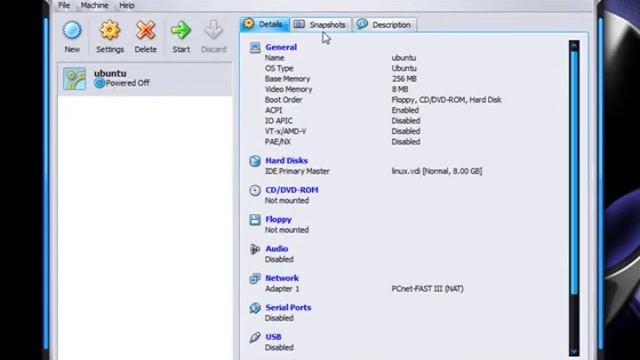Image resolution: width=640 pixels, height=360 pixels.
Task: Click the 'Enabled' ACPI value
Action: coord(405,111)
